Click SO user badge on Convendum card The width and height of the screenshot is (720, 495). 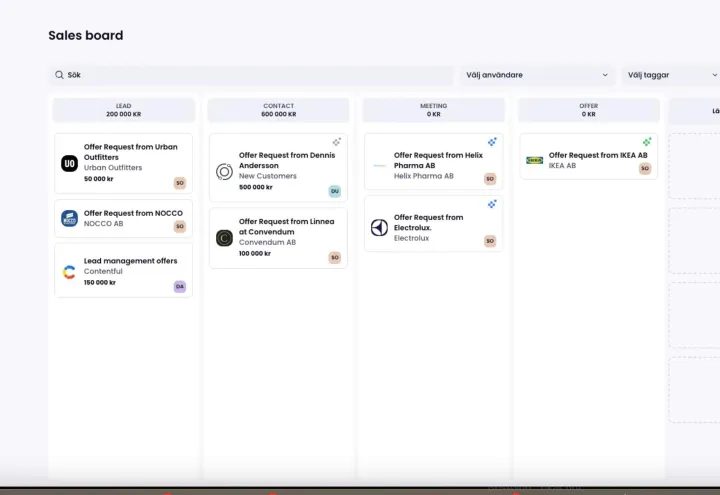coord(335,258)
